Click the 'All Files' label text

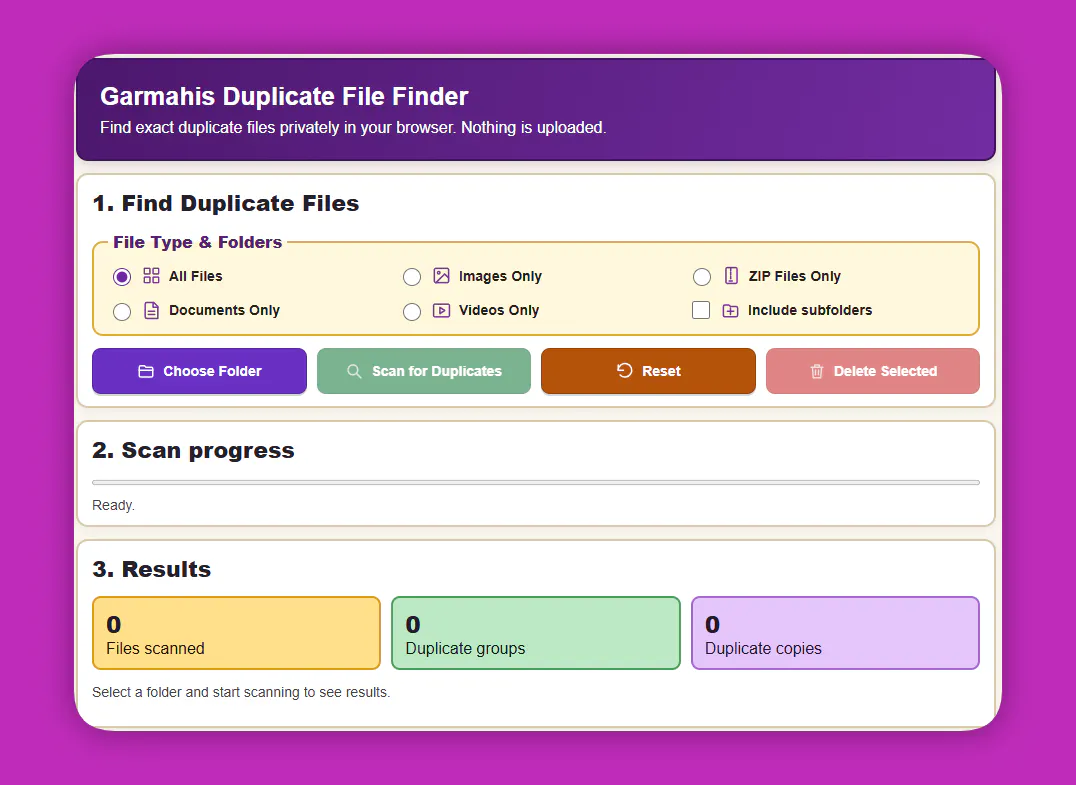[196, 276]
